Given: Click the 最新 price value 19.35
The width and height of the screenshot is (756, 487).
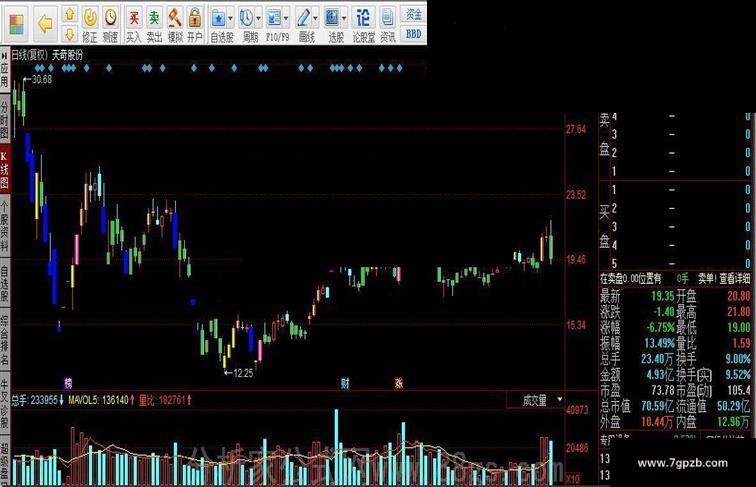Looking at the screenshot, I should pyautogui.click(x=663, y=296).
